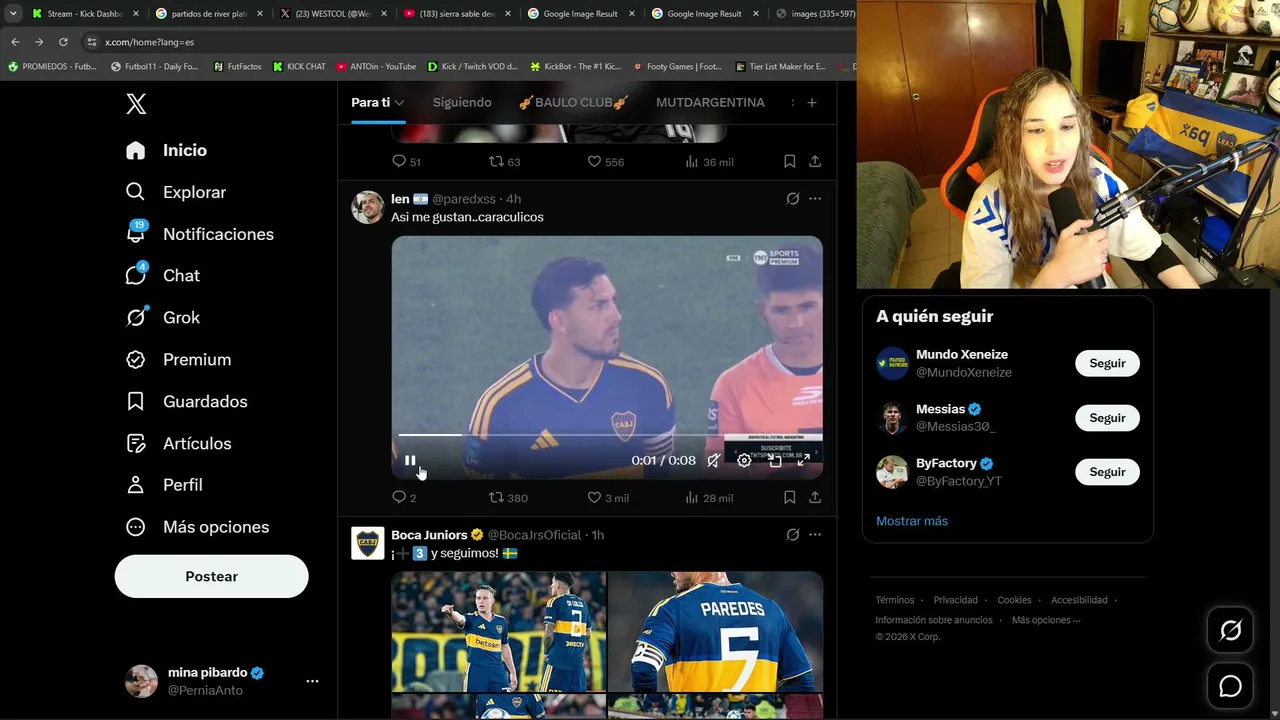This screenshot has height=720, width=1280.
Task: Reload the page in the browser
Action: point(63,42)
